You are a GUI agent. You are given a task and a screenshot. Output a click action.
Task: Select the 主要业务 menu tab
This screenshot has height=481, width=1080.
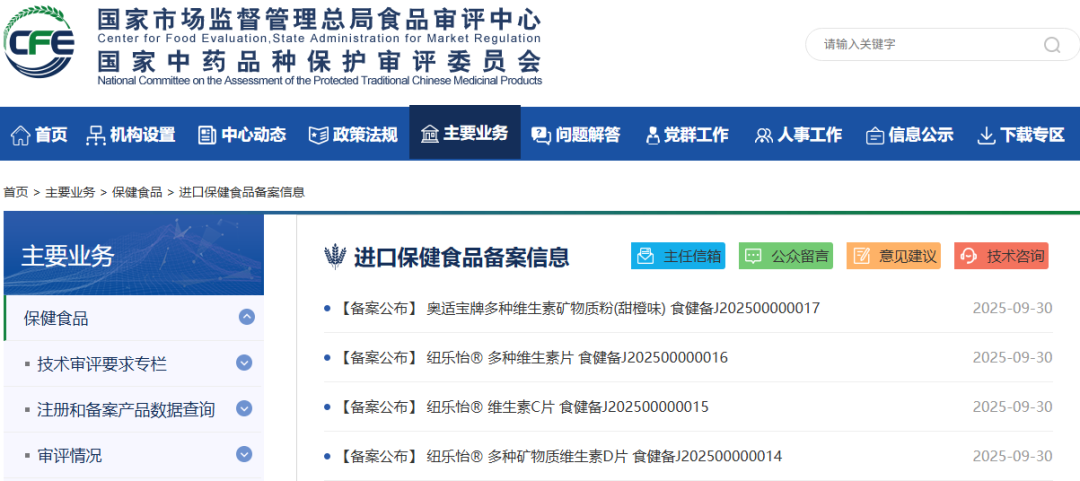tap(465, 132)
